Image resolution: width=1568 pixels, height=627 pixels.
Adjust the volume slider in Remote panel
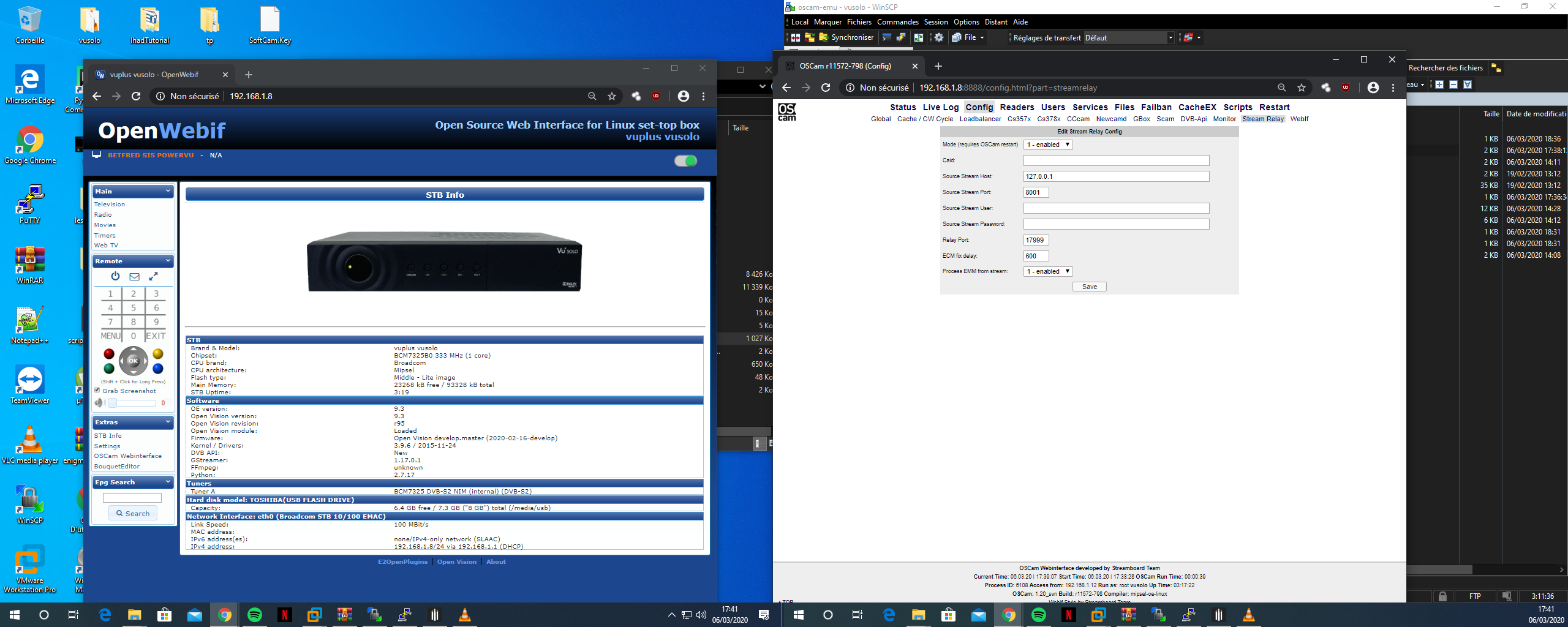(132, 403)
